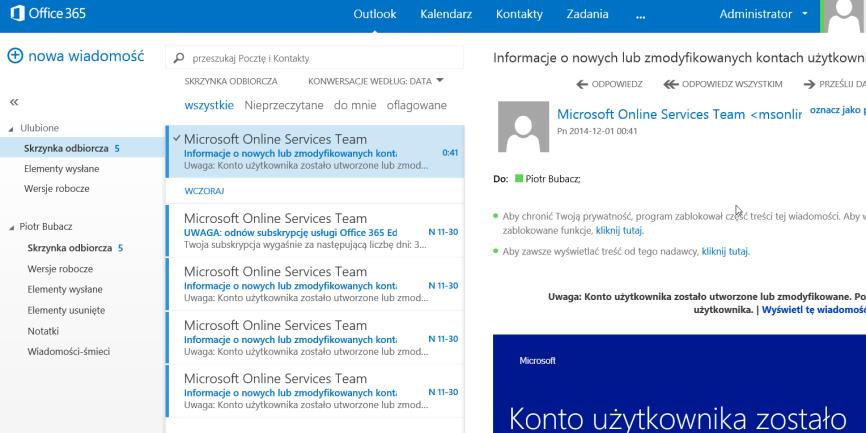Screen dimensions: 866x433
Task: Open the UWAGA: odnów subskrypcję message
Action: (x=315, y=230)
